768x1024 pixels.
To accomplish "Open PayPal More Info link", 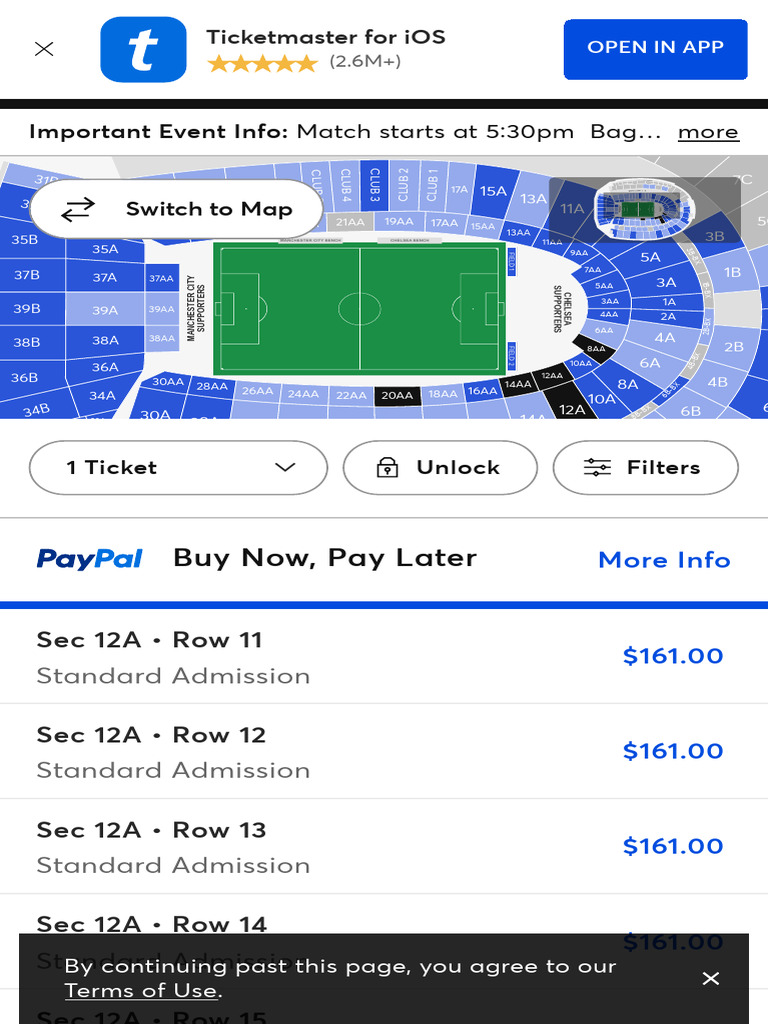I will (x=664, y=560).
